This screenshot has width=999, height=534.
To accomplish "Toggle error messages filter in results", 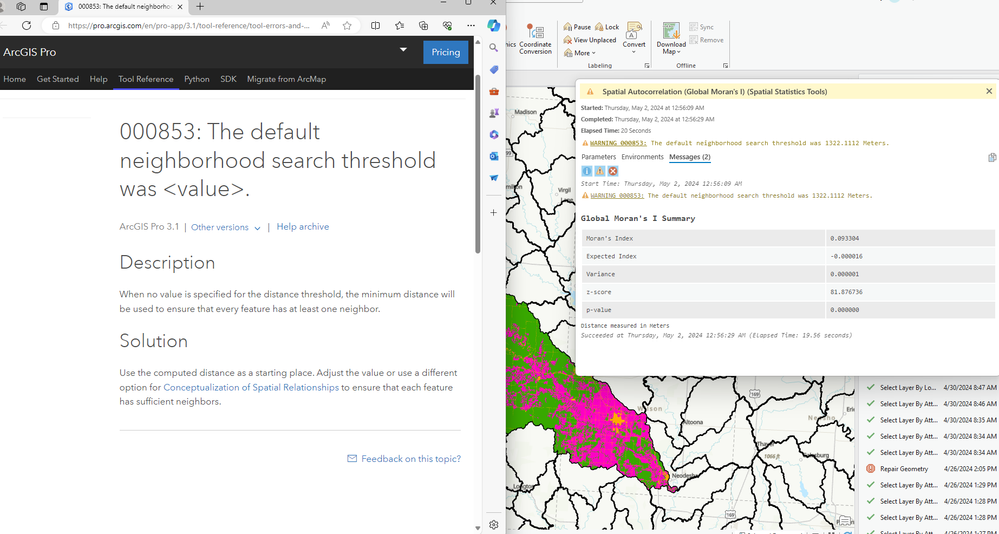I will pos(612,171).
